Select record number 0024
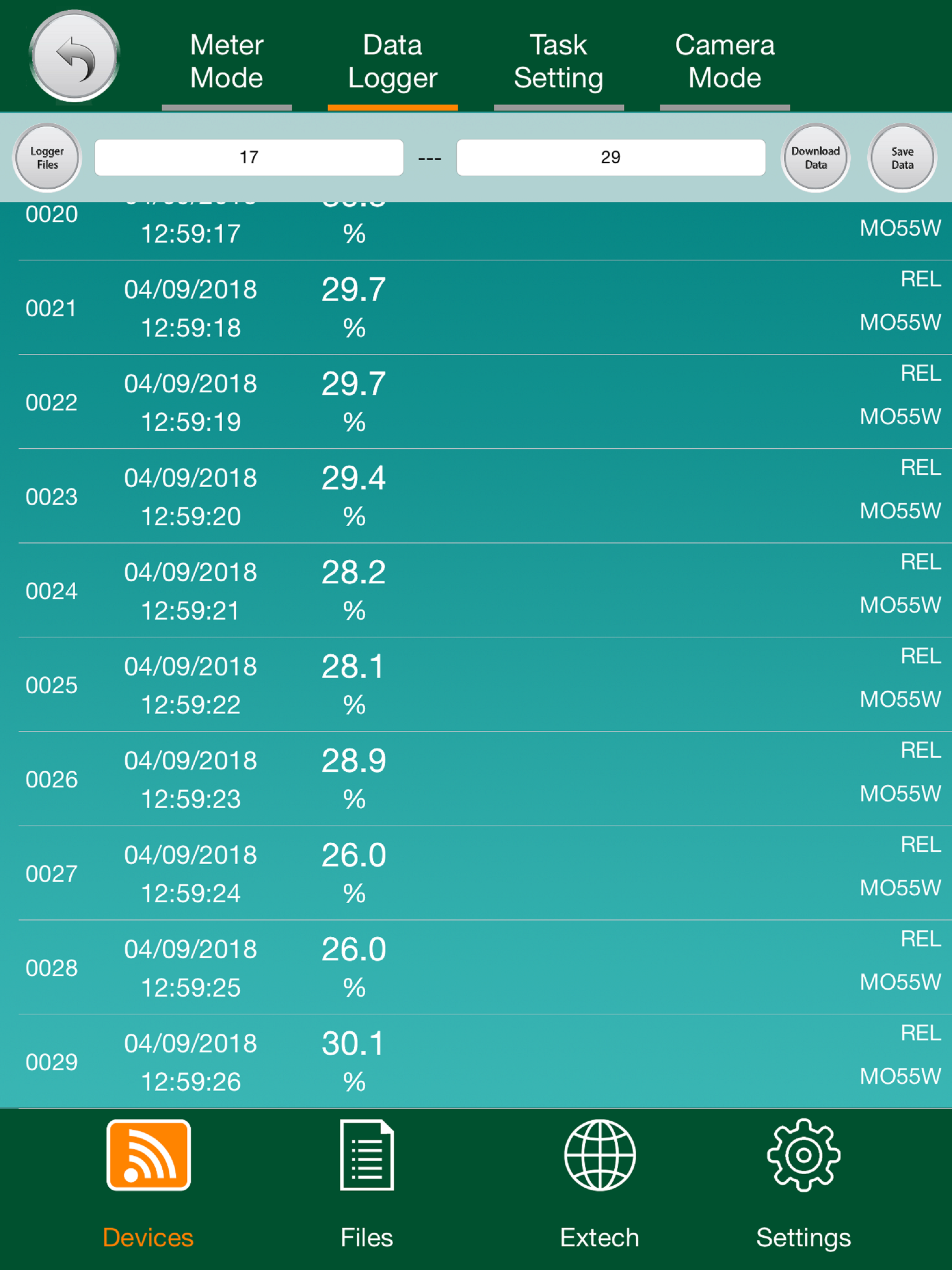Viewport: 952px width, 1270px height. click(x=51, y=591)
